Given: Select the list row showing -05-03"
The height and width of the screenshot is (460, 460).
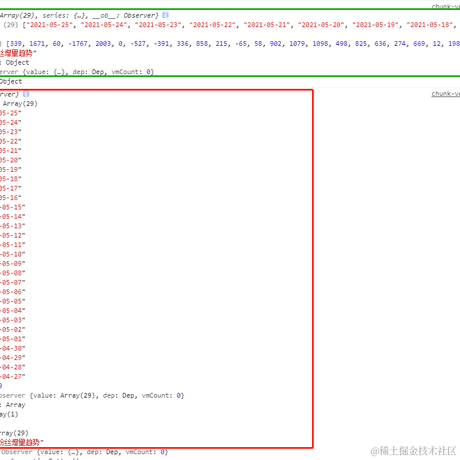Looking at the screenshot, I should coord(13,320).
